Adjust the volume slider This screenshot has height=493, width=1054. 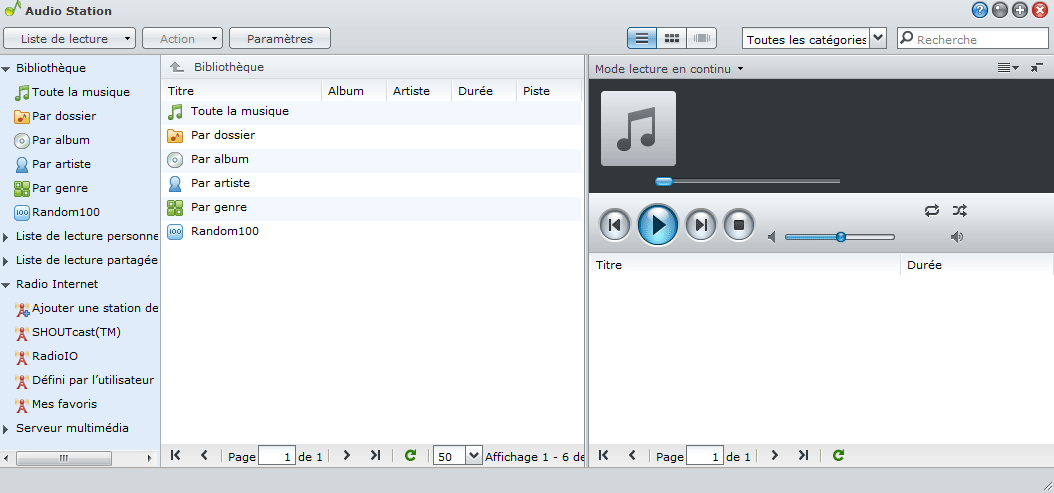click(840, 237)
